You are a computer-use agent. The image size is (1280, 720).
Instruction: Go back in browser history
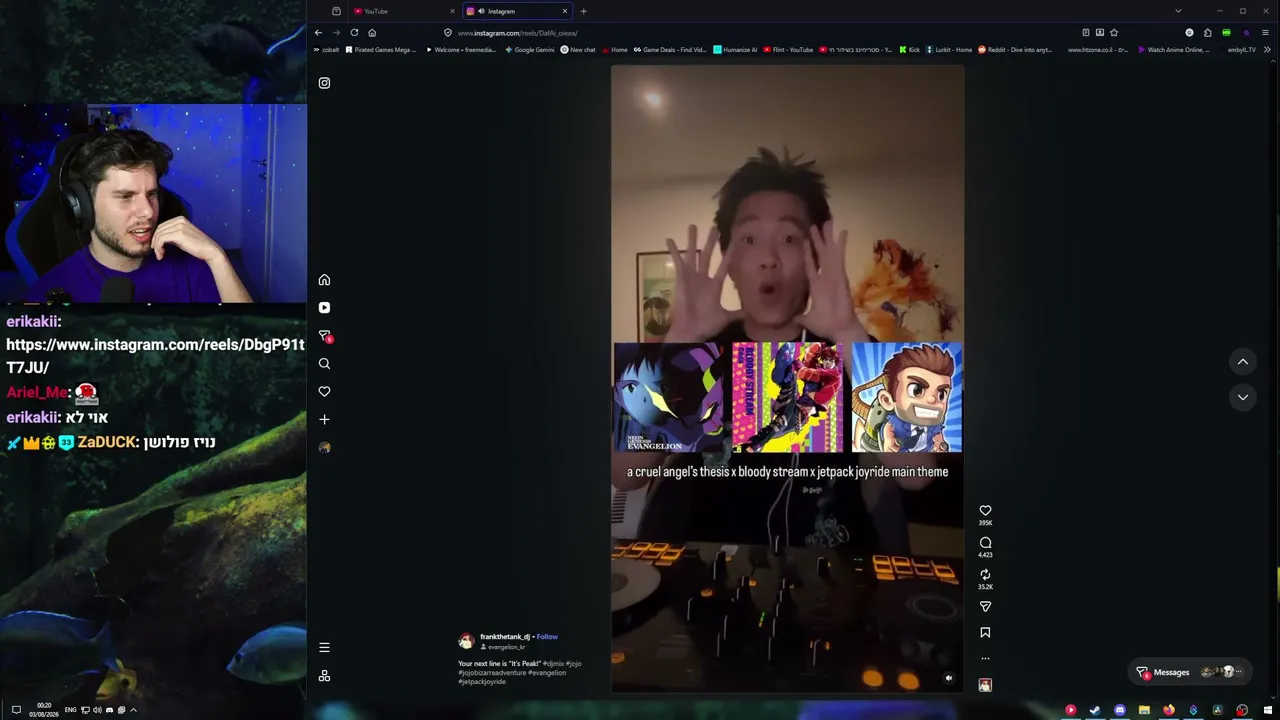(x=318, y=32)
